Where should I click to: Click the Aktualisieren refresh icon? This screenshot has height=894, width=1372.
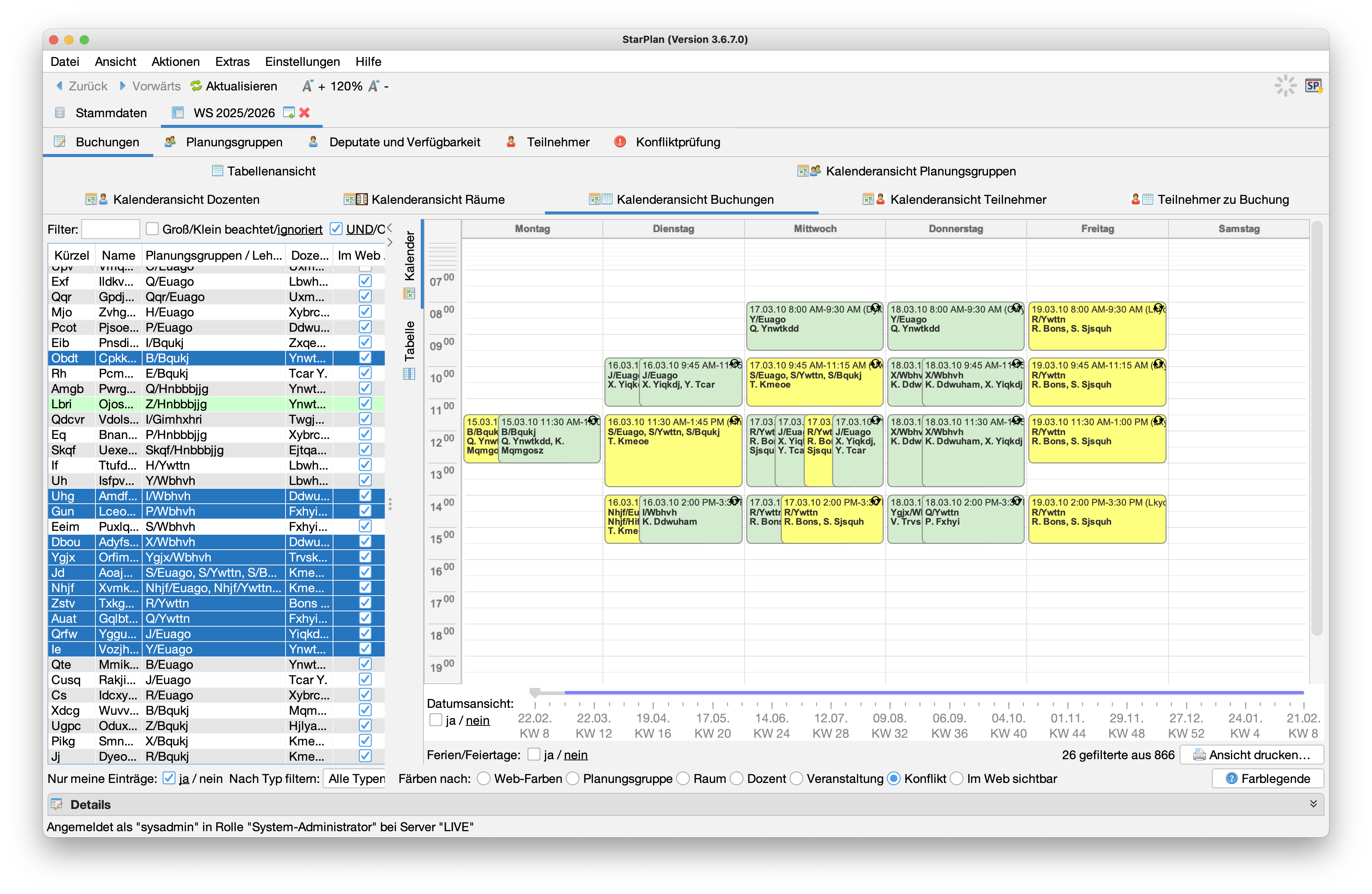point(196,86)
